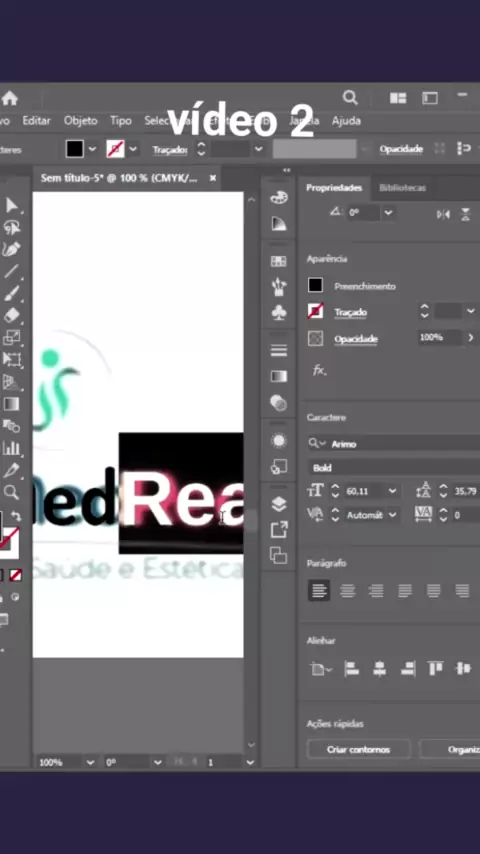
Task: Click the black Preenchimento color swatch
Action: [x=315, y=285]
